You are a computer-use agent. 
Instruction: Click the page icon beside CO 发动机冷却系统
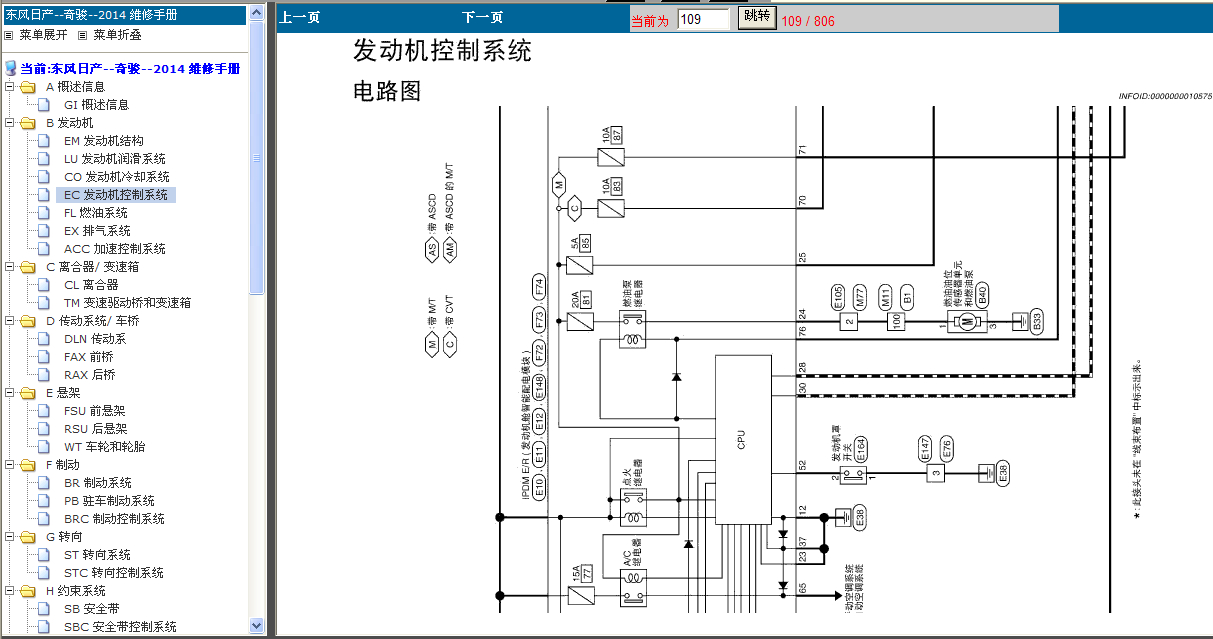[x=44, y=177]
